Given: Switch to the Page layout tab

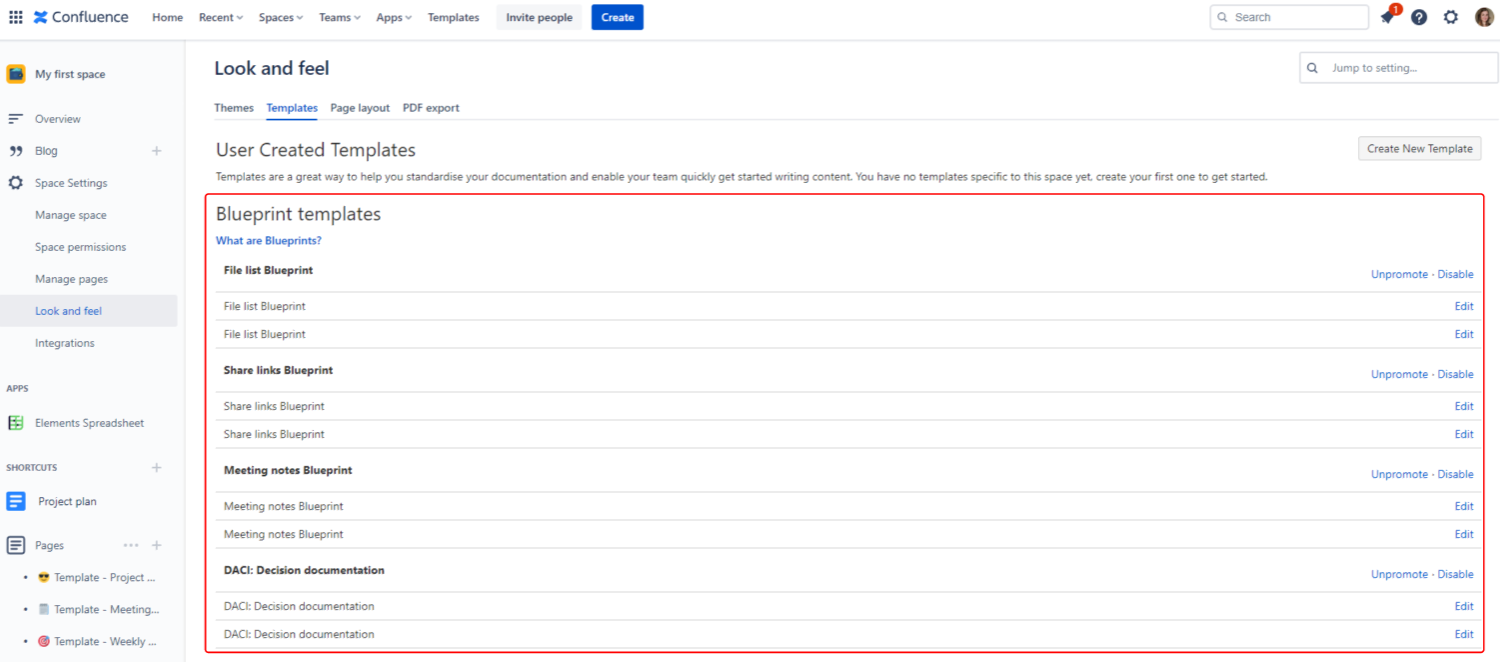Looking at the screenshot, I should [360, 108].
